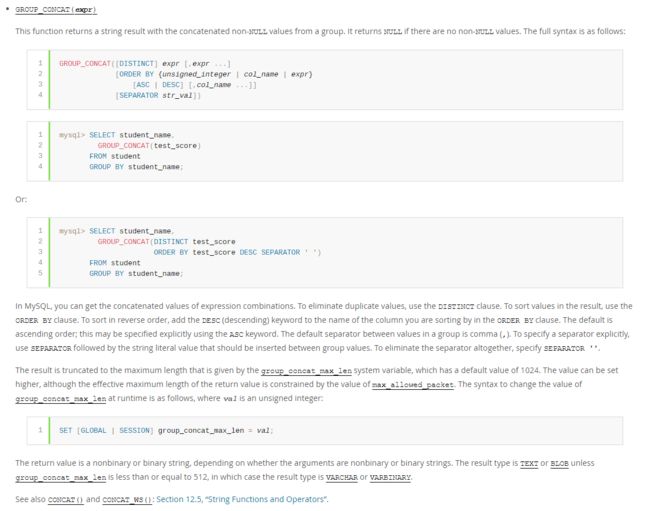
Task: Click the GROUP_CONCAT([DISTINCT] keyword in syntax block
Action: [108, 63]
